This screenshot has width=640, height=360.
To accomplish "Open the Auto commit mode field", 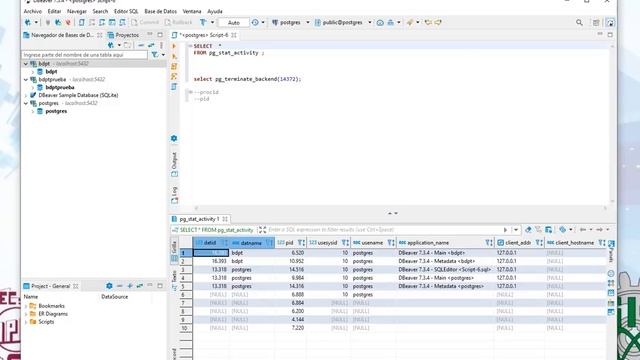I will (233, 22).
